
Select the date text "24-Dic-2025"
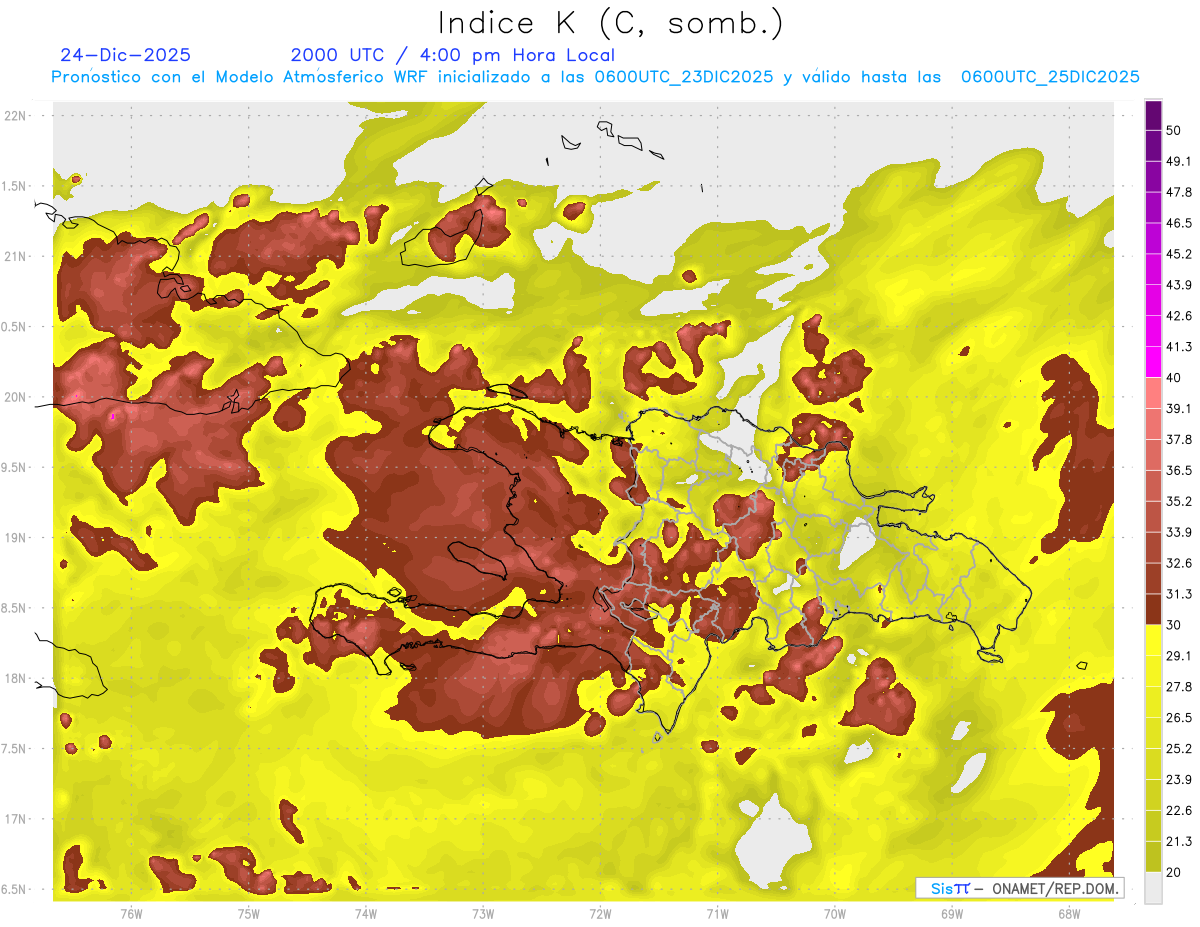pos(125,55)
